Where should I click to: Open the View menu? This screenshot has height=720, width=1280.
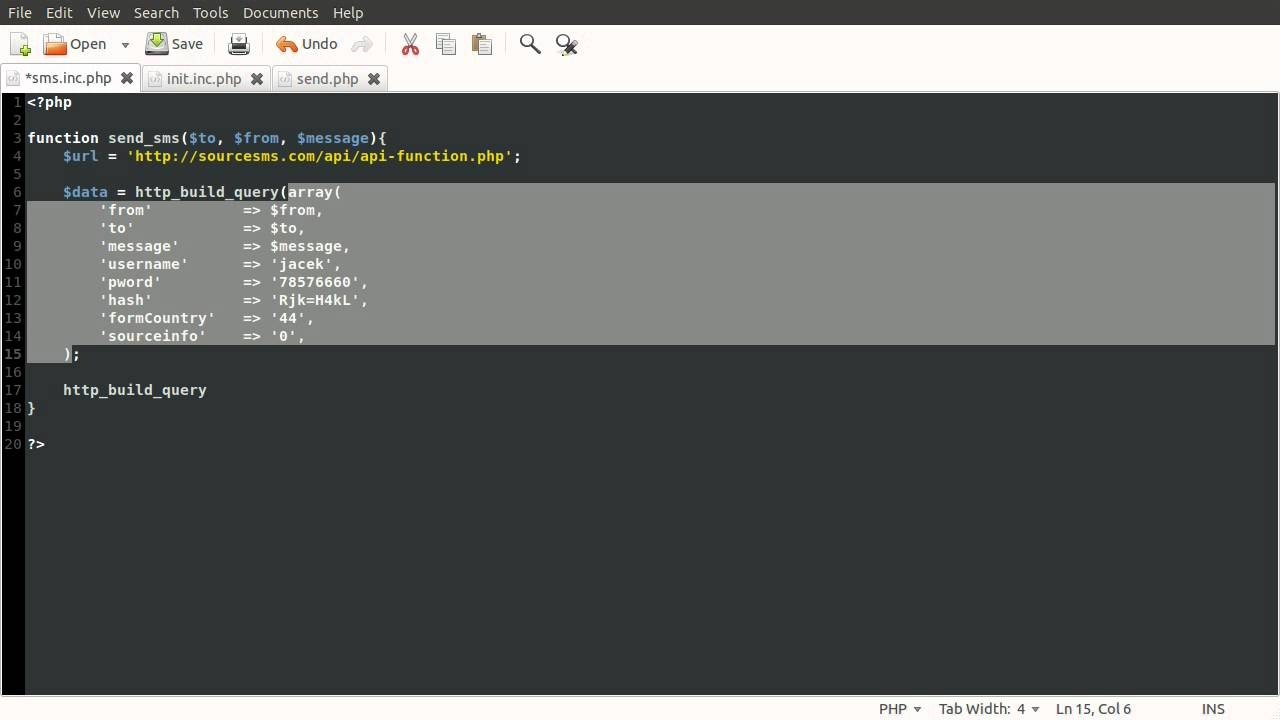coord(103,12)
